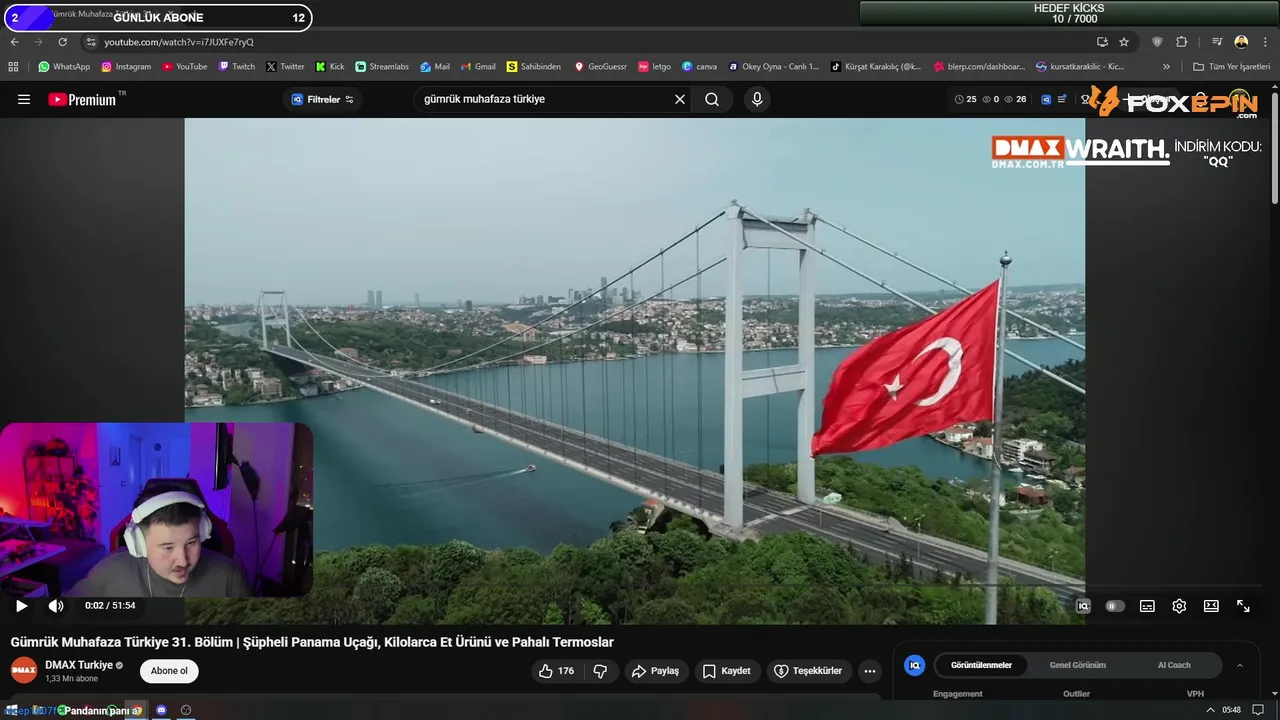Click the taskbar clock showing 05:48
Screen dimensions: 1280x720
coord(1231,710)
